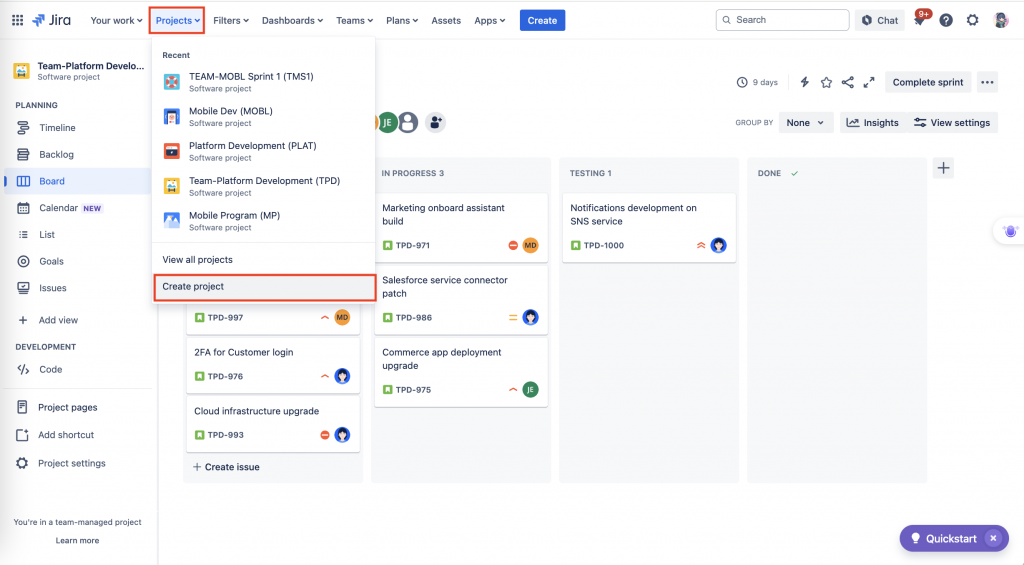This screenshot has width=1024, height=565.
Task: Click the share board icon
Action: pos(847,82)
